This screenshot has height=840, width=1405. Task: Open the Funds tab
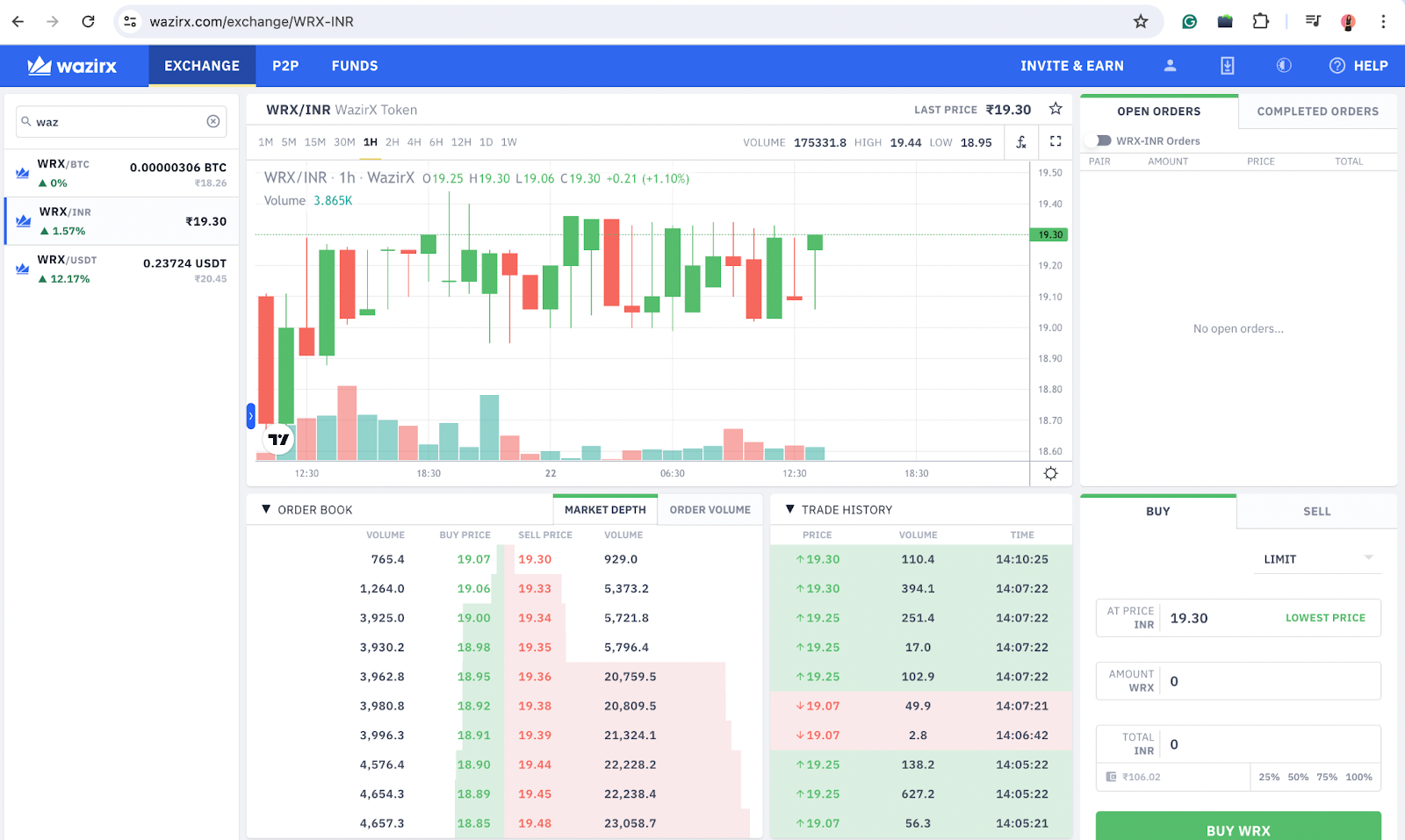pyautogui.click(x=355, y=66)
